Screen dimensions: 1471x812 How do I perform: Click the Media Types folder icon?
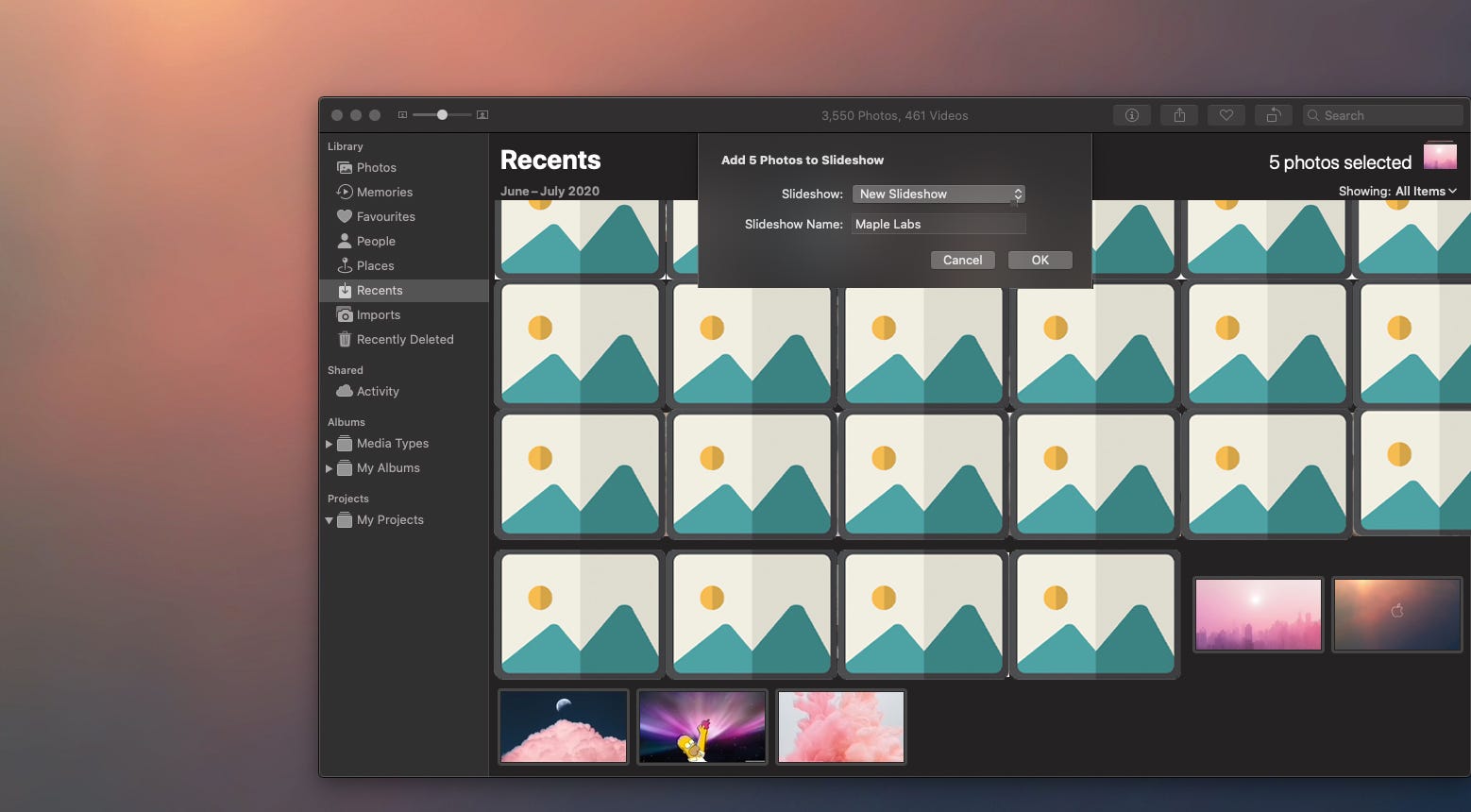345,443
